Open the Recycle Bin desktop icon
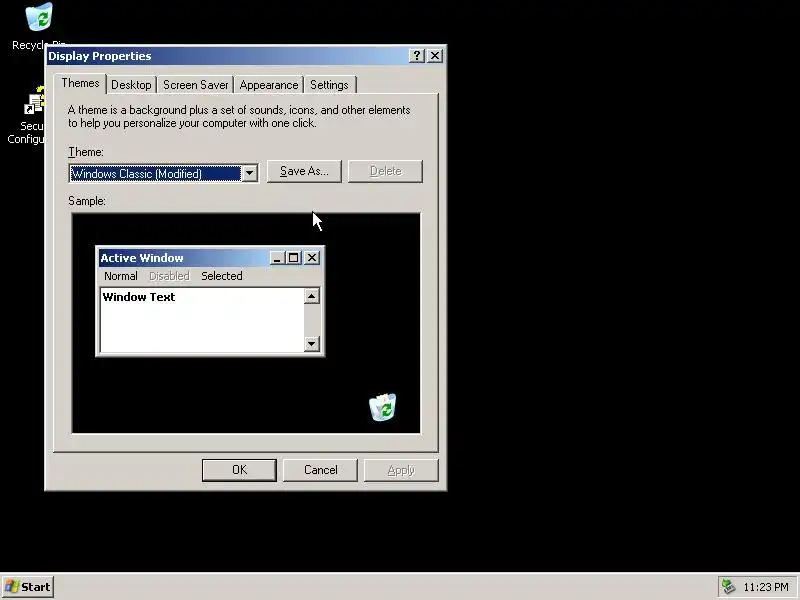The height and width of the screenshot is (600, 800). 39,17
